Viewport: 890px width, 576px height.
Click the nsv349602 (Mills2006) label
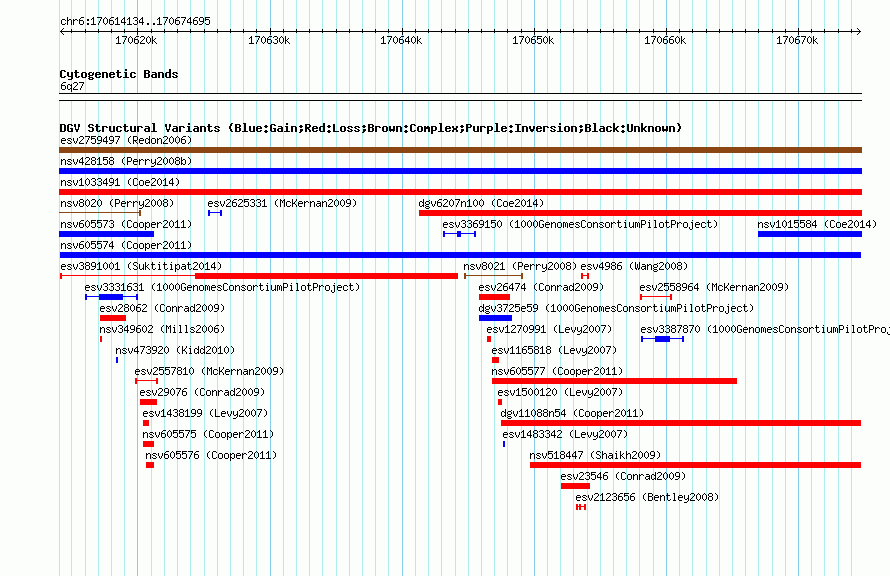pos(162,329)
